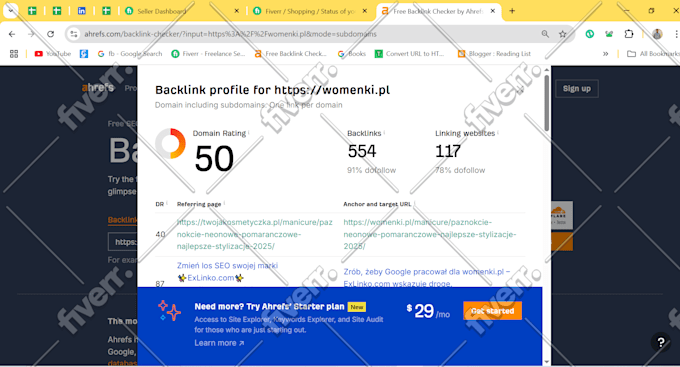This screenshot has width=680, height=367.
Task: Open womenki.pl manicure target URL link
Action: 430,234
